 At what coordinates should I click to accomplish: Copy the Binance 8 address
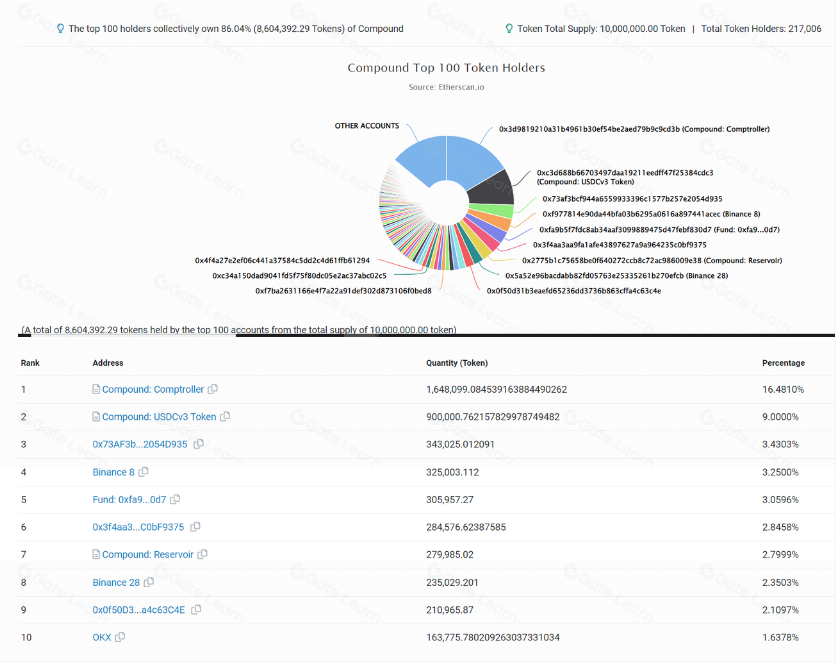143,472
